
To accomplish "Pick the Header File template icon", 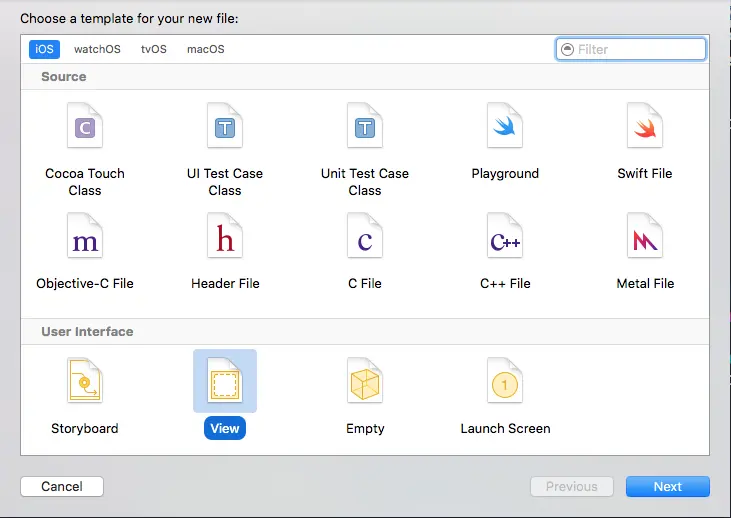I will tap(225, 235).
